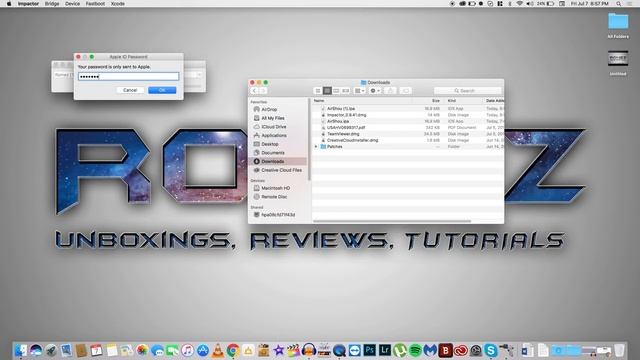Open Launchpad from the Dock
Viewport: 640px width, 360px height.
[x=51, y=350]
